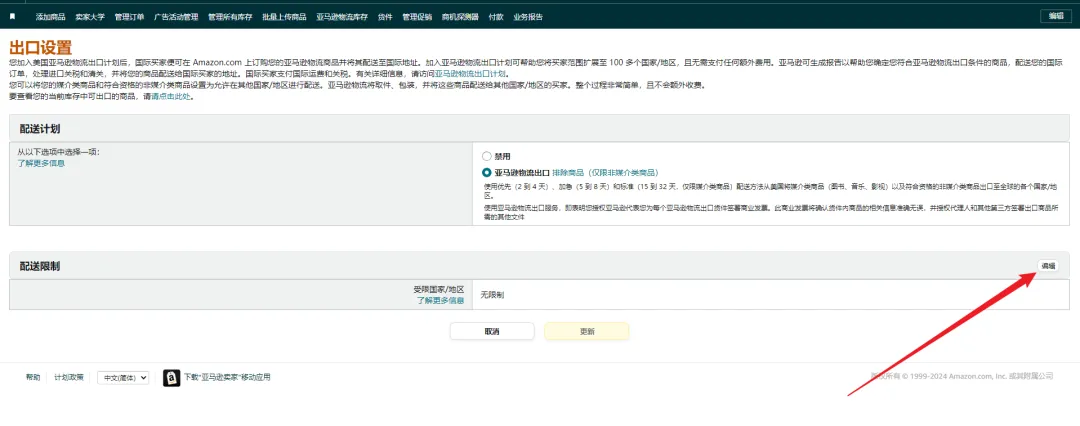Image resolution: width=1080 pixels, height=426 pixels.
Task: Open 管理促销 in top navigation
Action: [x=417, y=17]
